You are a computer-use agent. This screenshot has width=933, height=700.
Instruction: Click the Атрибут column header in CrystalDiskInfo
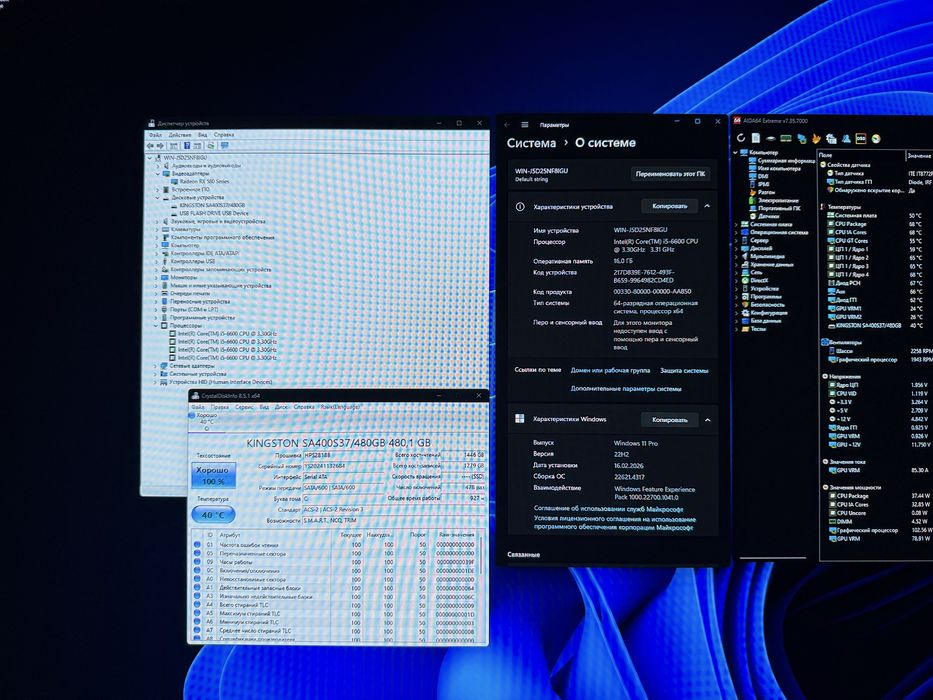[x=230, y=535]
